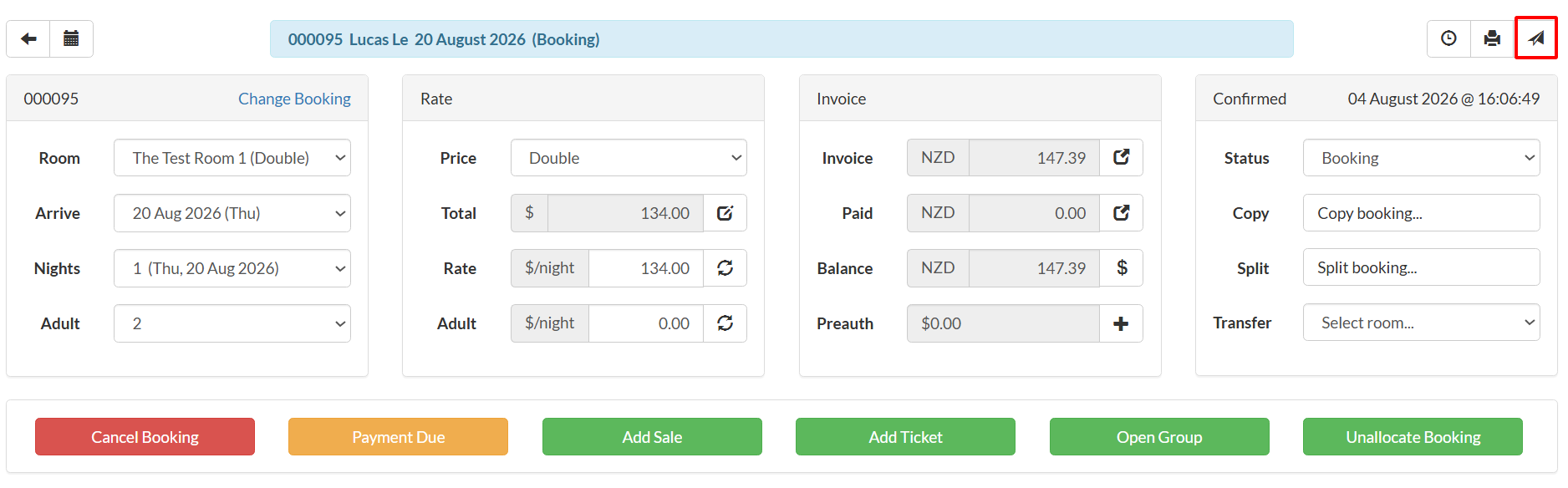Open the Nights dropdown

click(x=232, y=268)
